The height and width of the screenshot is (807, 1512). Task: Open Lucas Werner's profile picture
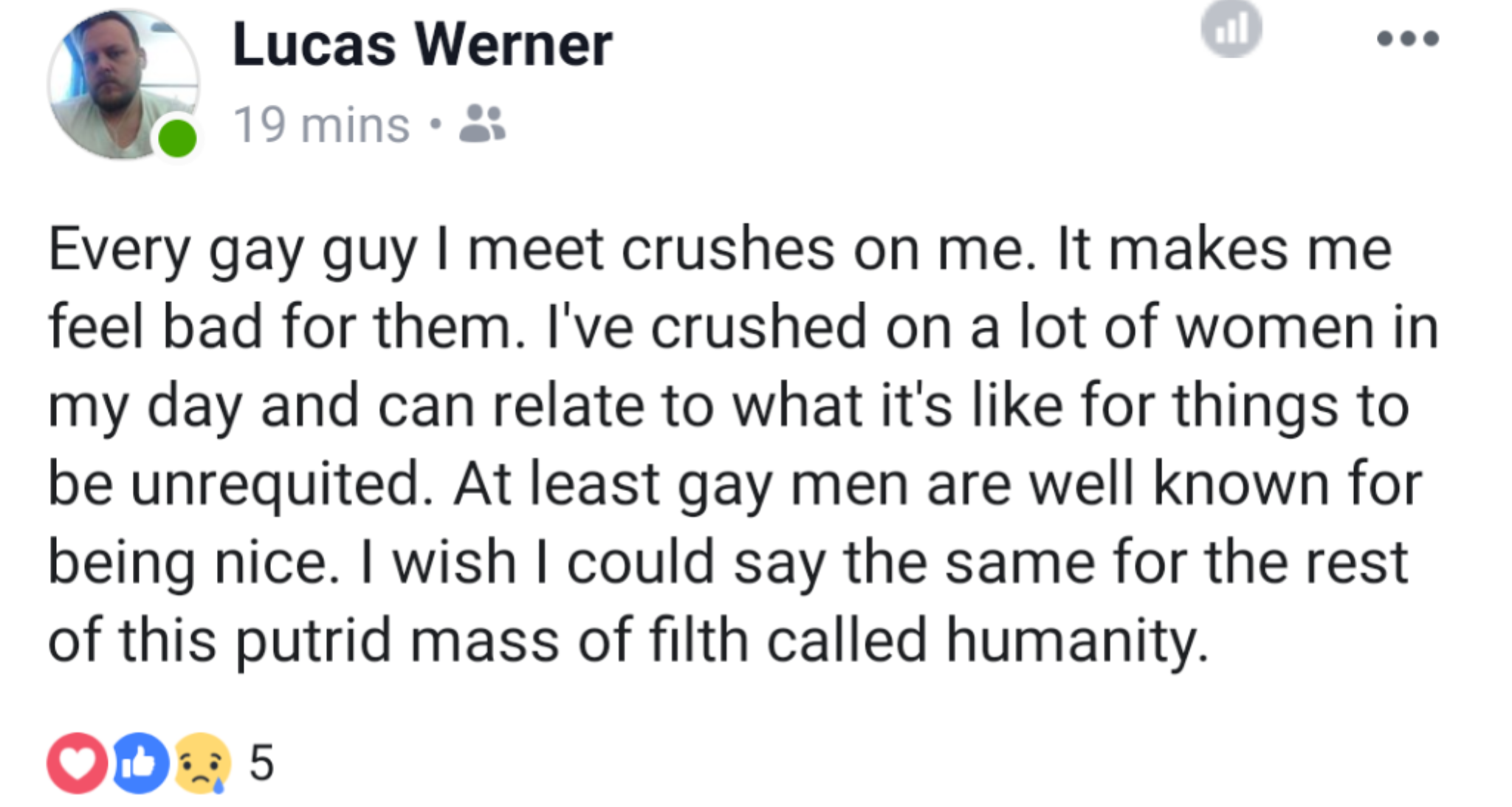(x=123, y=84)
